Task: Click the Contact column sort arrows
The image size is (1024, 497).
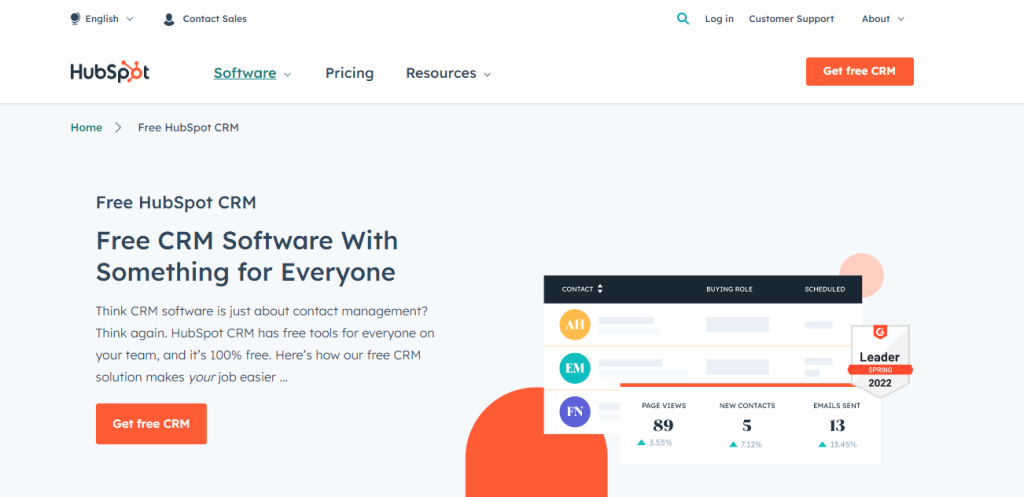Action: tap(600, 289)
